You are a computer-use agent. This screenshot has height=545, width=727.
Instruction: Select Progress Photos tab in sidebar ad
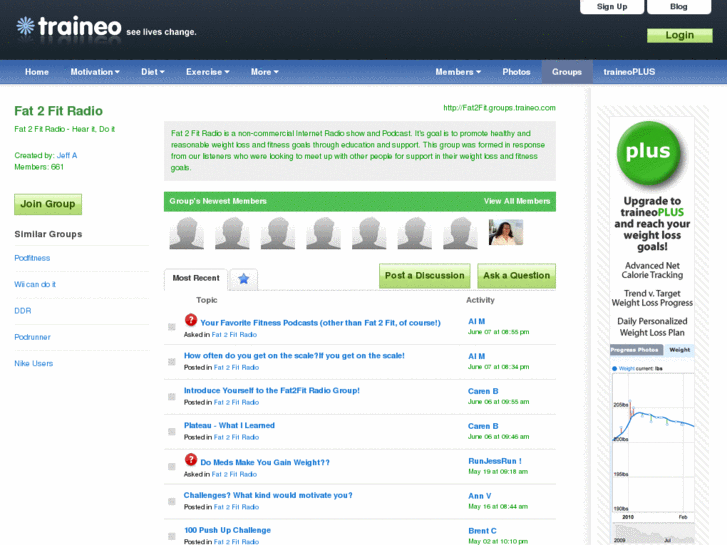pos(635,350)
